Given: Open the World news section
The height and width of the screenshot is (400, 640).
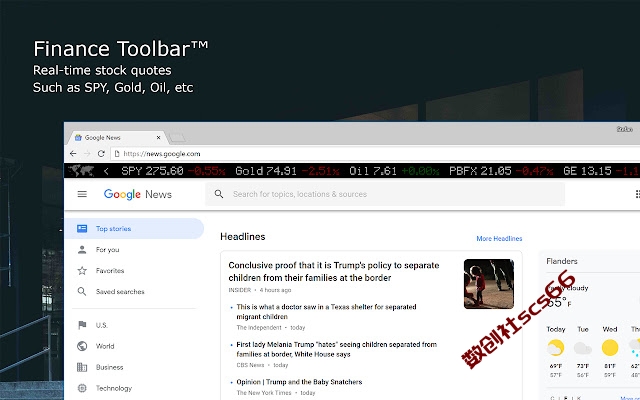Looking at the screenshot, I should click(x=105, y=346).
